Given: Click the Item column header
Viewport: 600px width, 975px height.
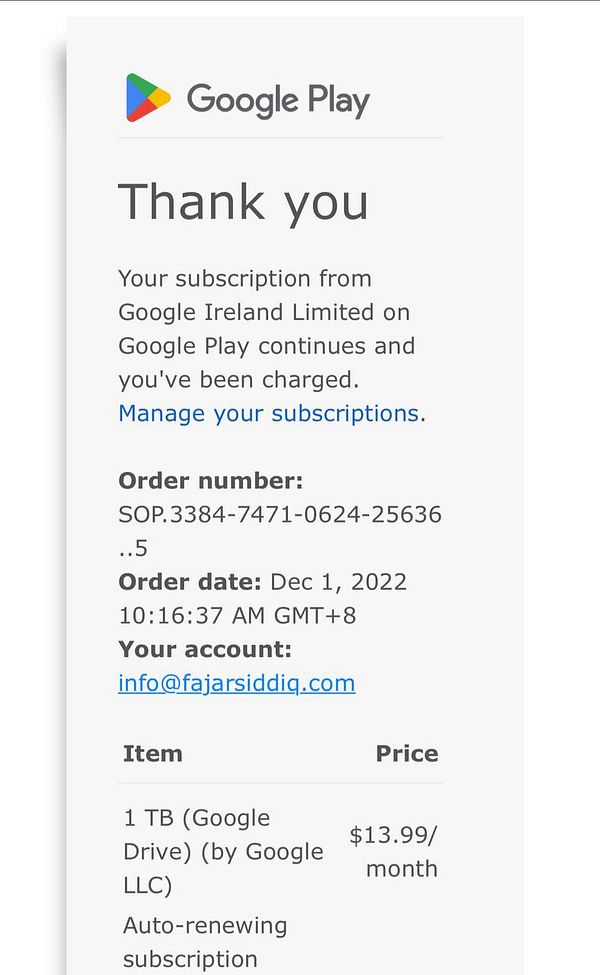Looking at the screenshot, I should point(153,754).
